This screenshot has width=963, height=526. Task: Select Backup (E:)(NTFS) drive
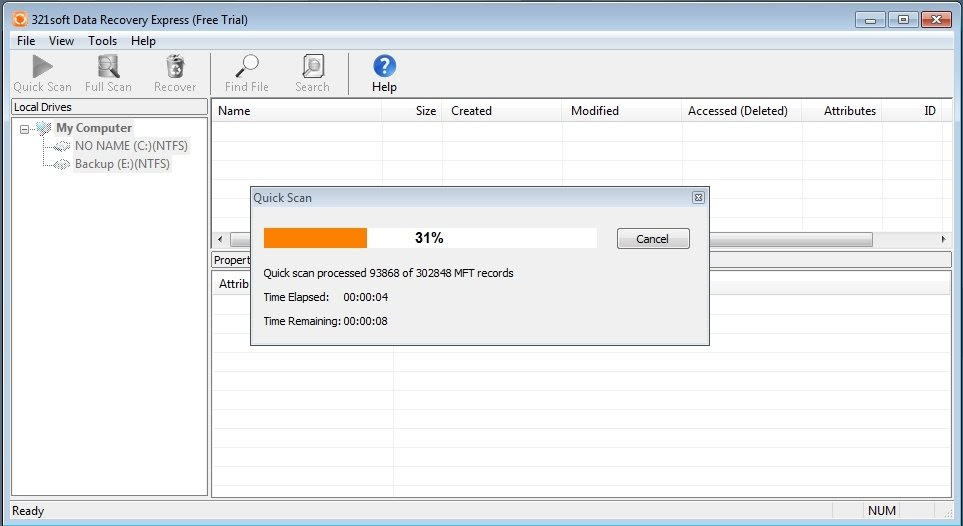click(x=122, y=164)
